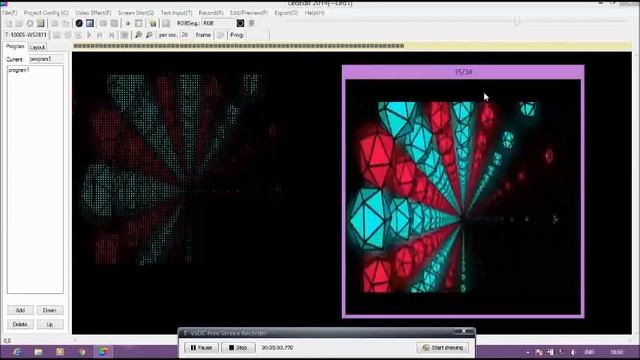
Task: Click the square frame icon right of red dot
Action: pyautogui.click(x=139, y=24)
